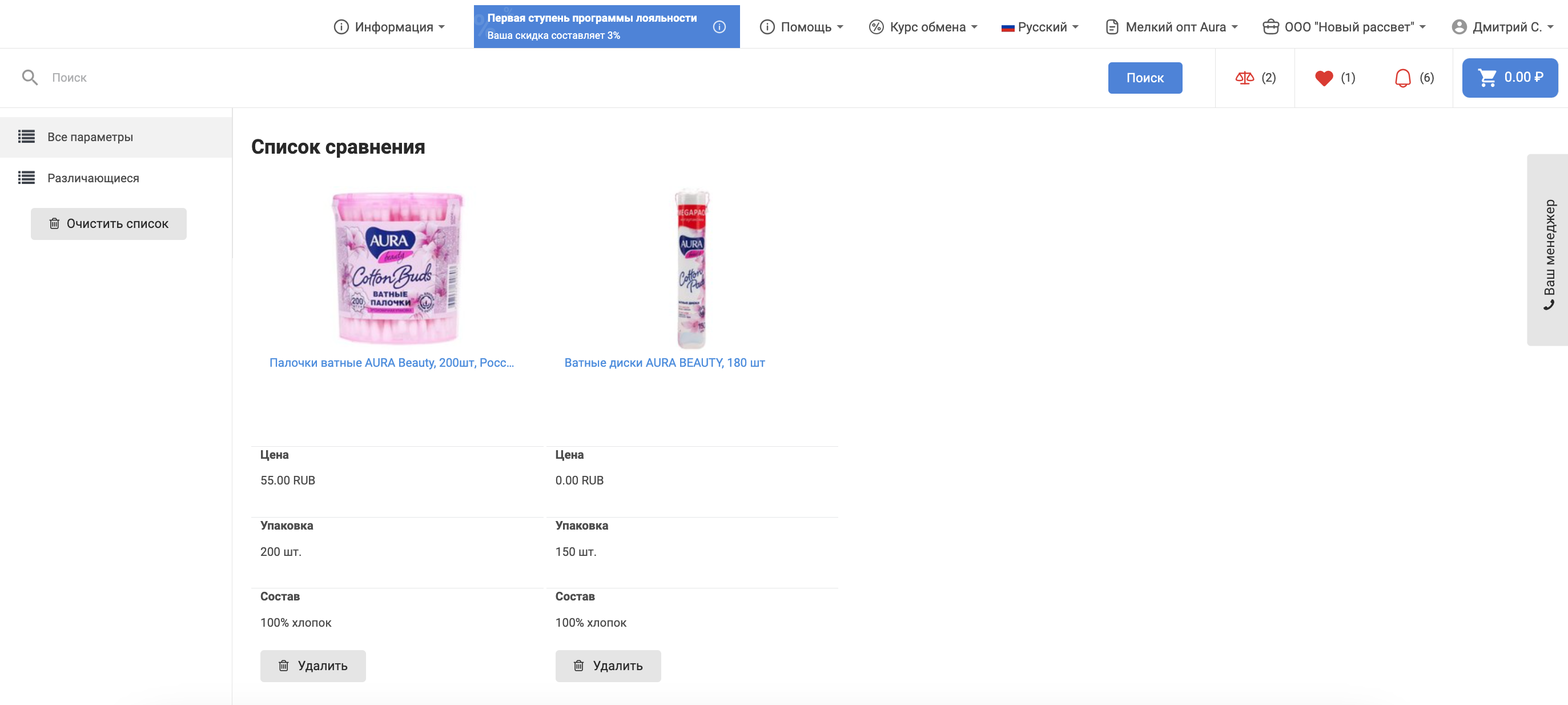
Task: Click the Russian flag language icon
Action: (1007, 27)
